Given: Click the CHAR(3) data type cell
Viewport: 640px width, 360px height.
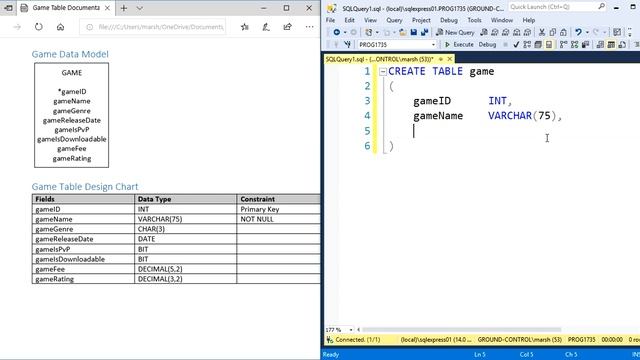Looking at the screenshot, I should tap(185, 229).
